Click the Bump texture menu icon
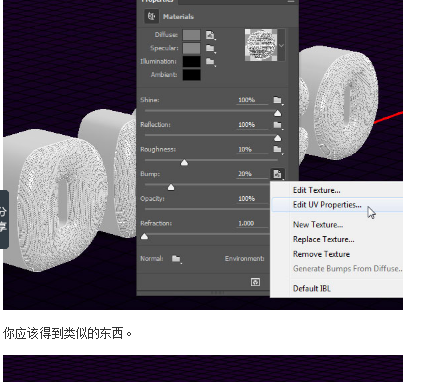This screenshot has height=382, width=446. [x=277, y=174]
